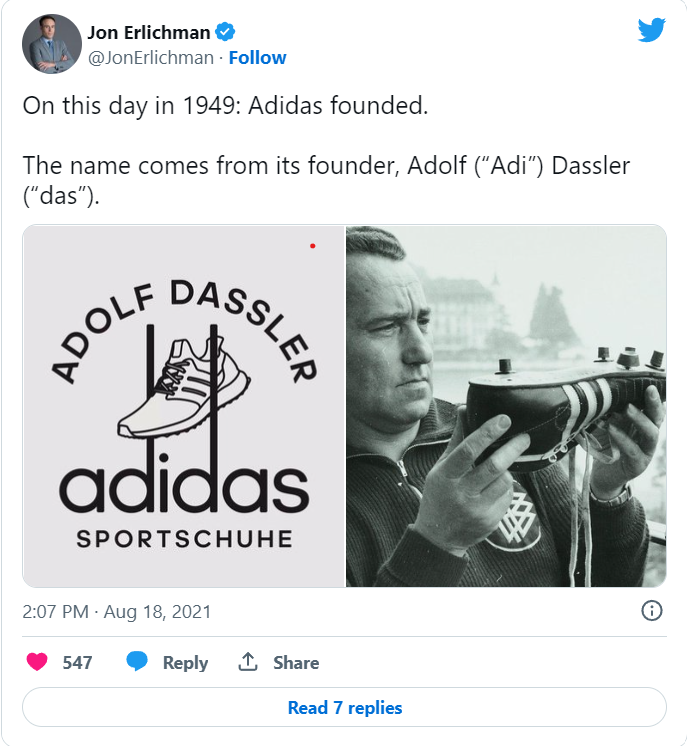Viewport: 687px width, 746px height.
Task: Like the tweet with the heart icon
Action: [x=37, y=662]
